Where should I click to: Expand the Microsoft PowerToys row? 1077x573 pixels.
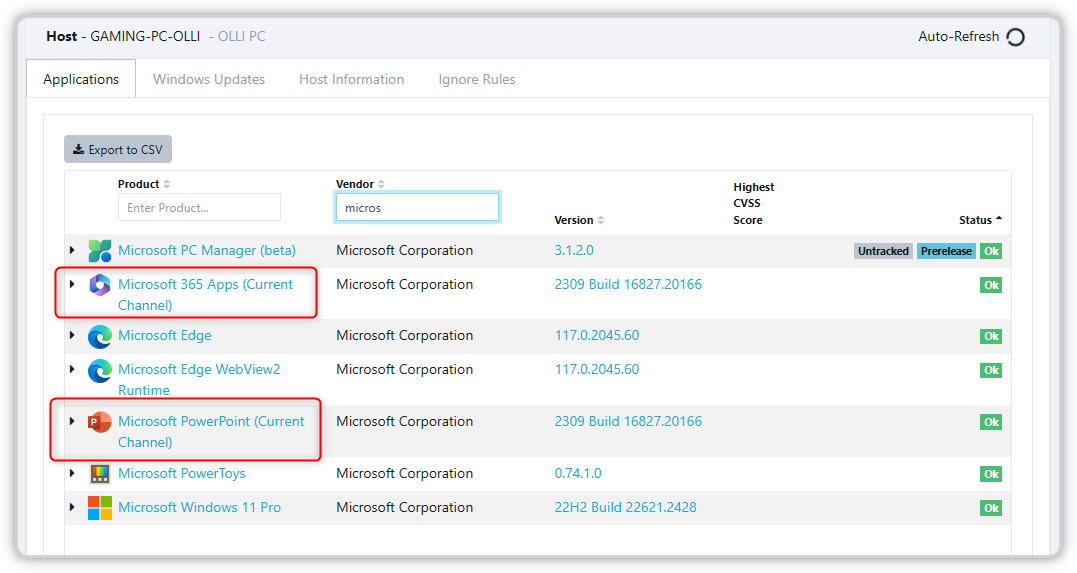click(71, 473)
